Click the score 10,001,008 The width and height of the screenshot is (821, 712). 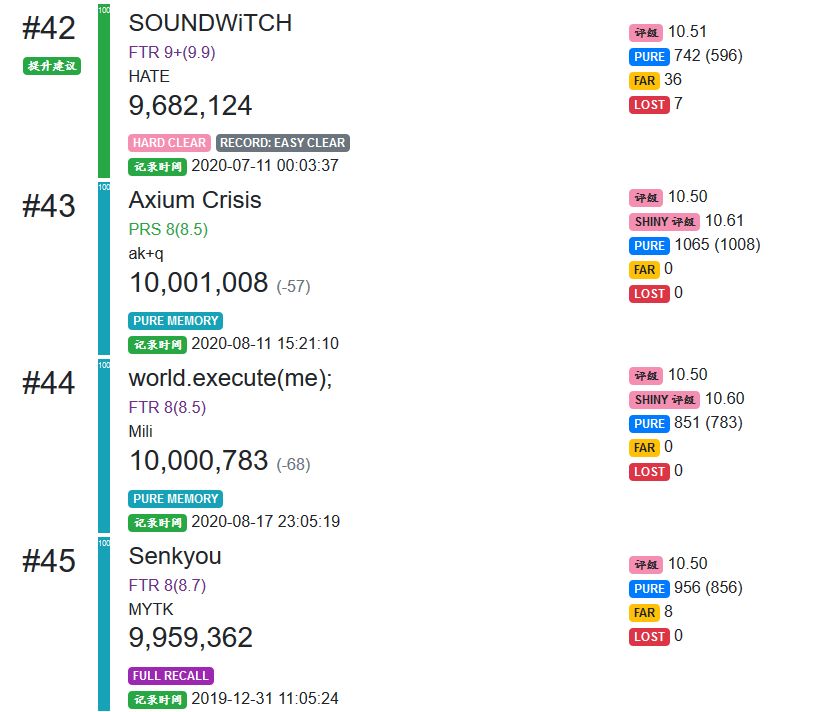(198, 283)
